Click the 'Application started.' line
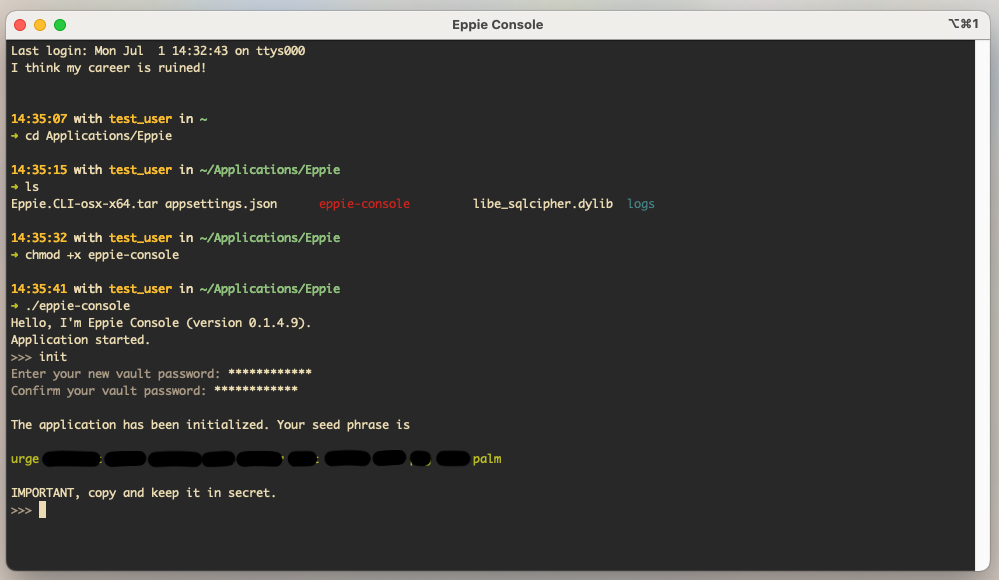 tap(80, 340)
